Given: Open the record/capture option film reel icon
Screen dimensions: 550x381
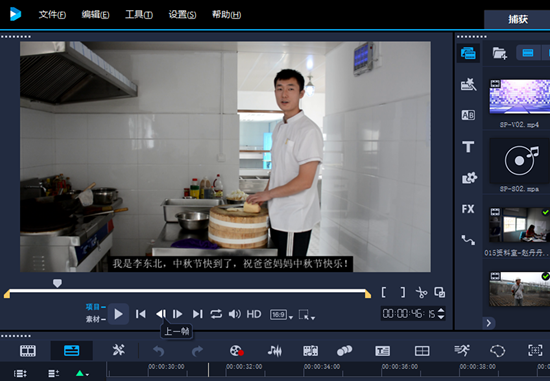Looking at the screenshot, I should (236, 350).
